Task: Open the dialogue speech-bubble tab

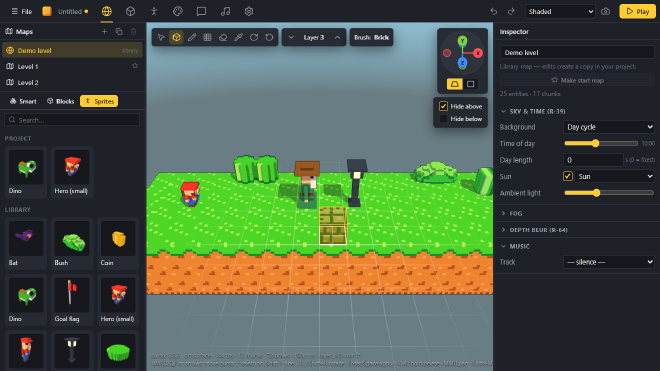Action: coord(201,11)
